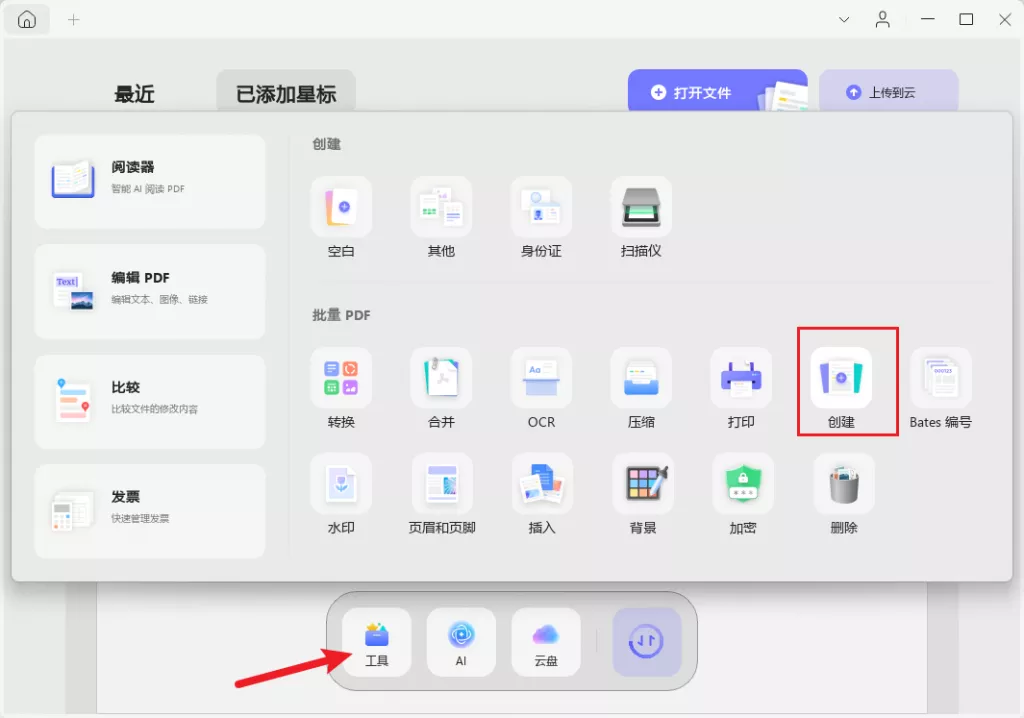Select the 空白 blank PDF creation icon

(x=341, y=207)
